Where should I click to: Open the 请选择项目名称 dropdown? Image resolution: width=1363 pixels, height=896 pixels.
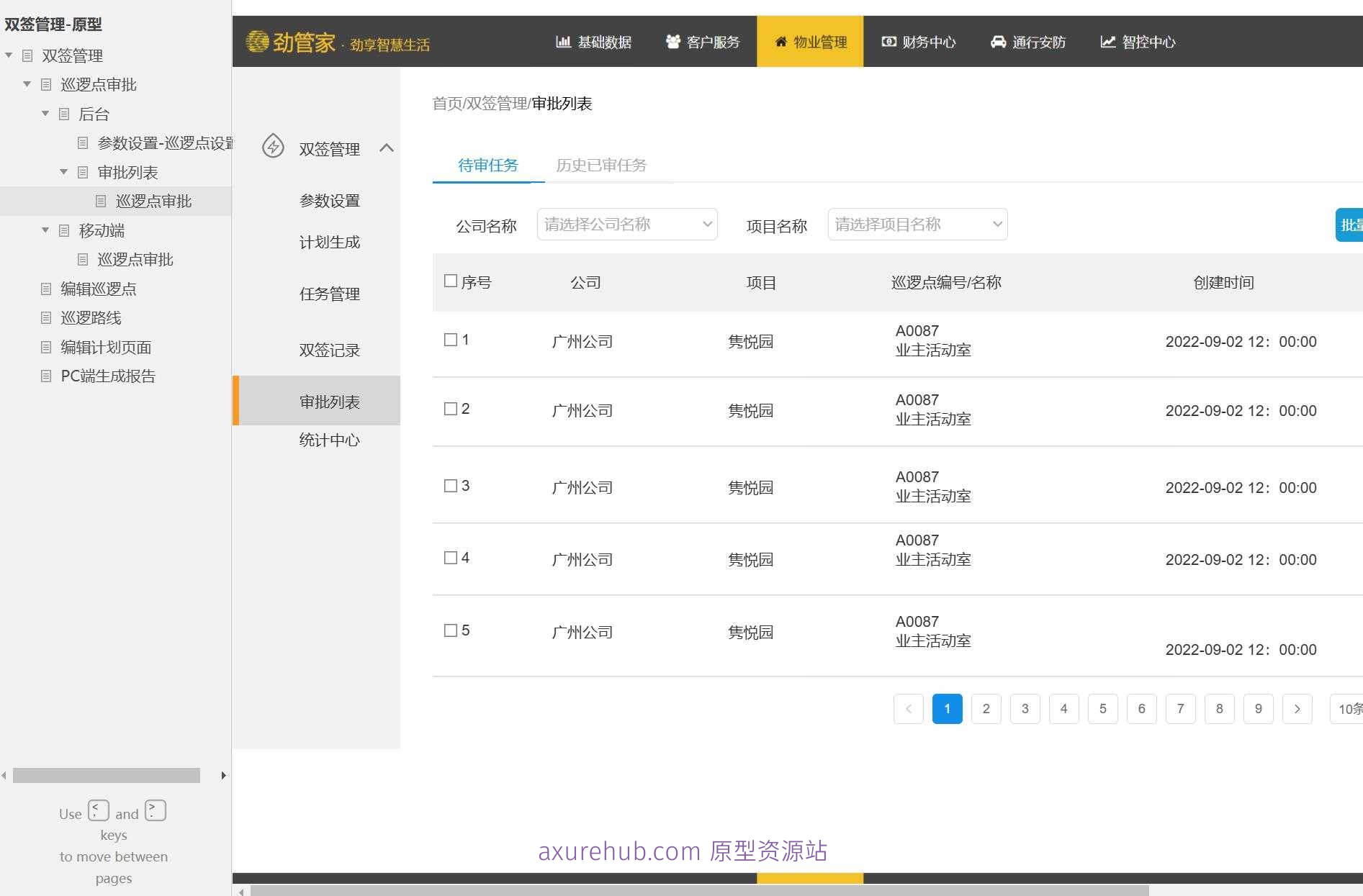(917, 224)
